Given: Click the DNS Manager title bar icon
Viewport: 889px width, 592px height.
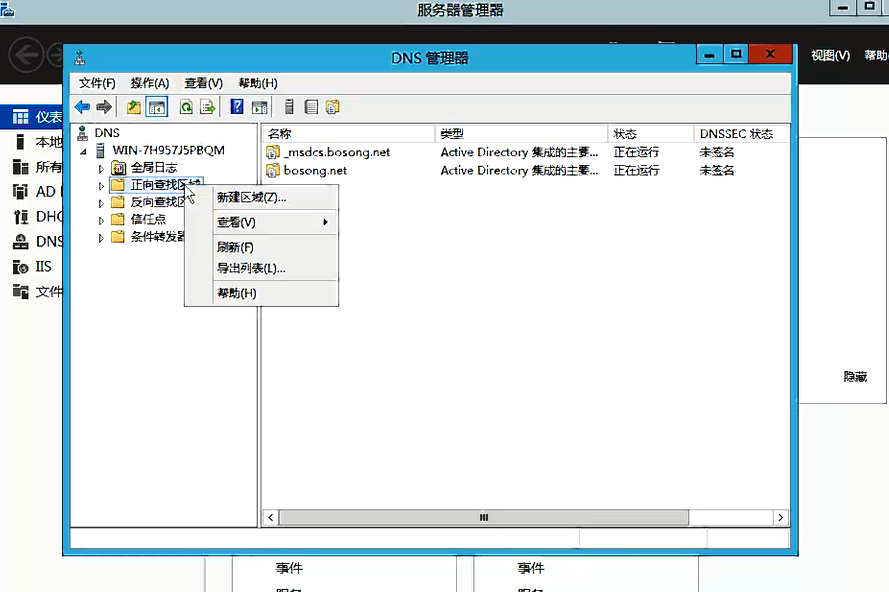Looking at the screenshot, I should pyautogui.click(x=80, y=57).
